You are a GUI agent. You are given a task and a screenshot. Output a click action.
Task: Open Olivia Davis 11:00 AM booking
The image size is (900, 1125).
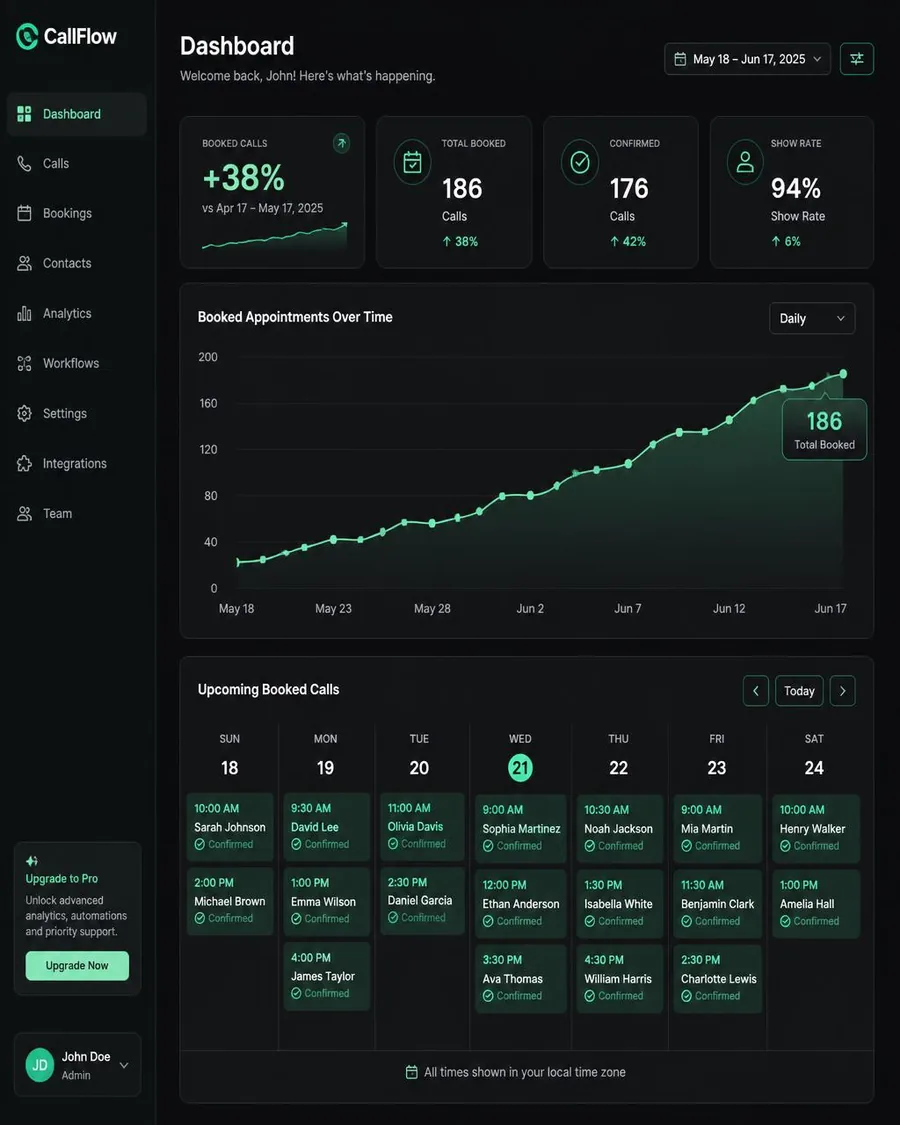423,827
